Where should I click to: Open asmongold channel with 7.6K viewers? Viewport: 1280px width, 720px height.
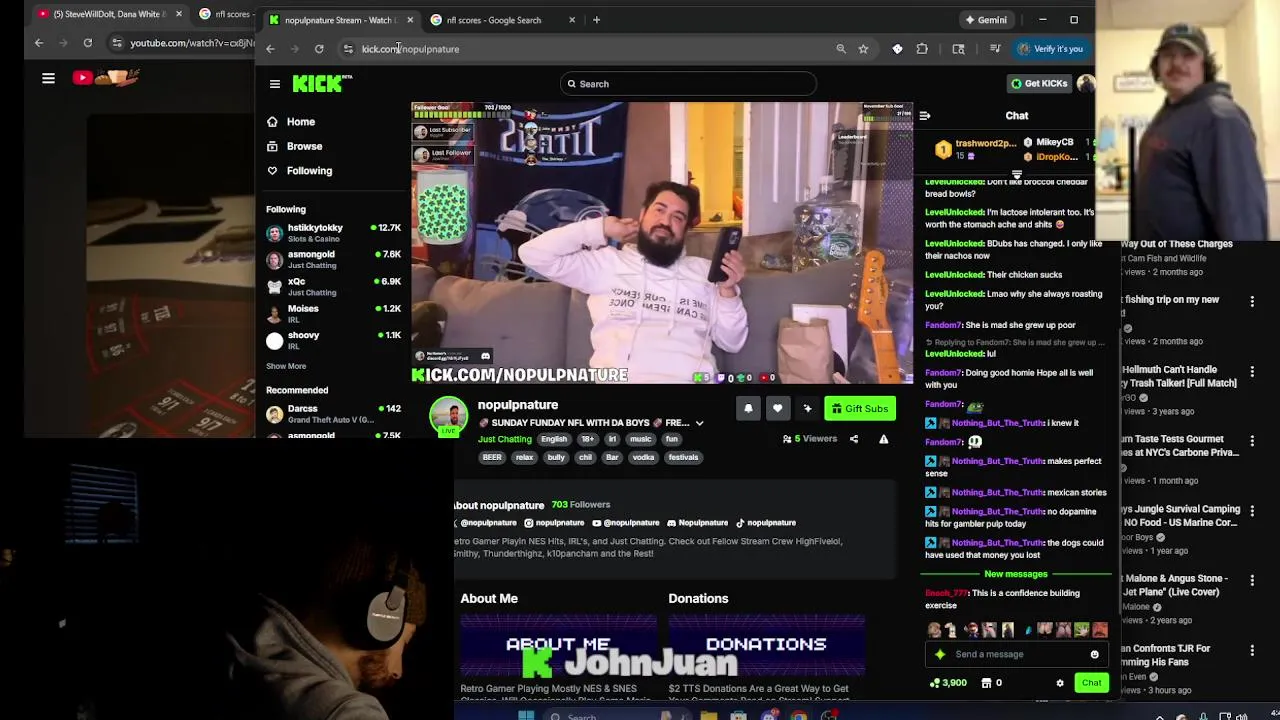[334, 259]
